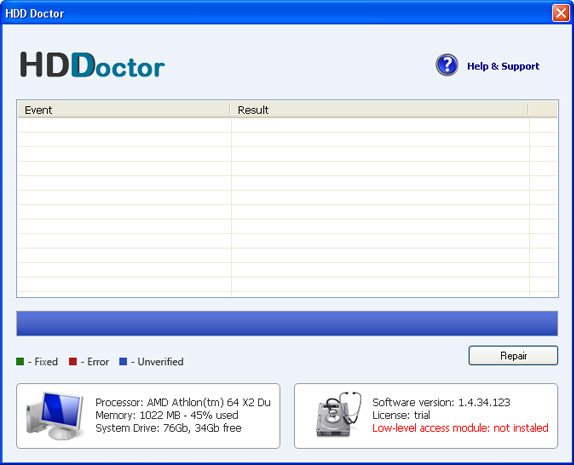This screenshot has height=465, width=574.
Task: Click the HDDoctor logo
Action: coord(92,65)
